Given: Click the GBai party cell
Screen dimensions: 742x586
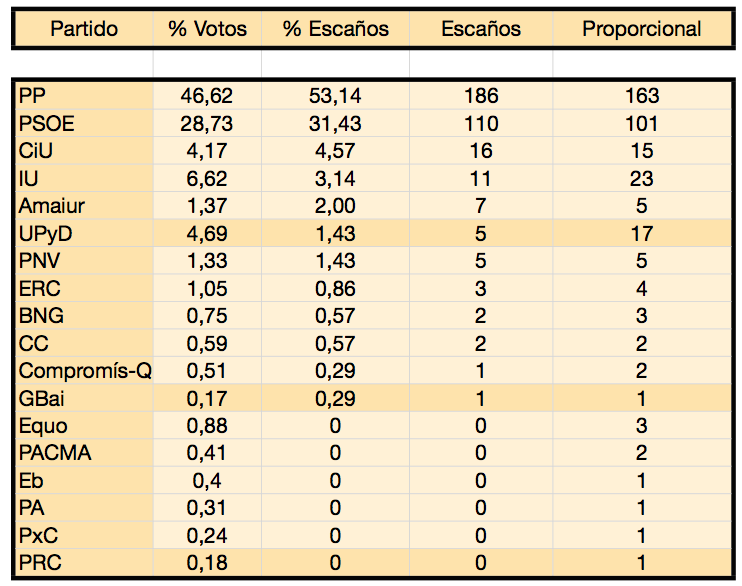Looking at the screenshot, I should (x=84, y=398).
